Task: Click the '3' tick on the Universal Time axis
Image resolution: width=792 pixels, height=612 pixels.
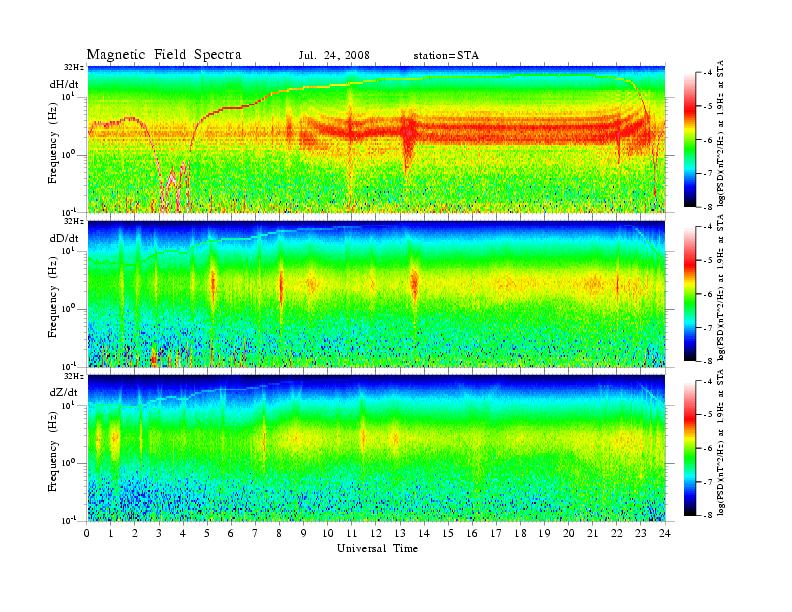Action: click(x=159, y=533)
